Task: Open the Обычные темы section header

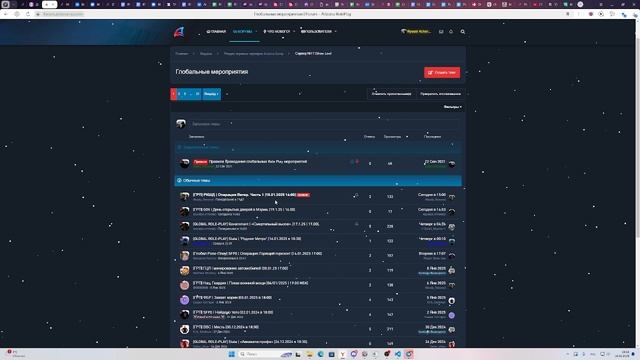Action: (318, 180)
